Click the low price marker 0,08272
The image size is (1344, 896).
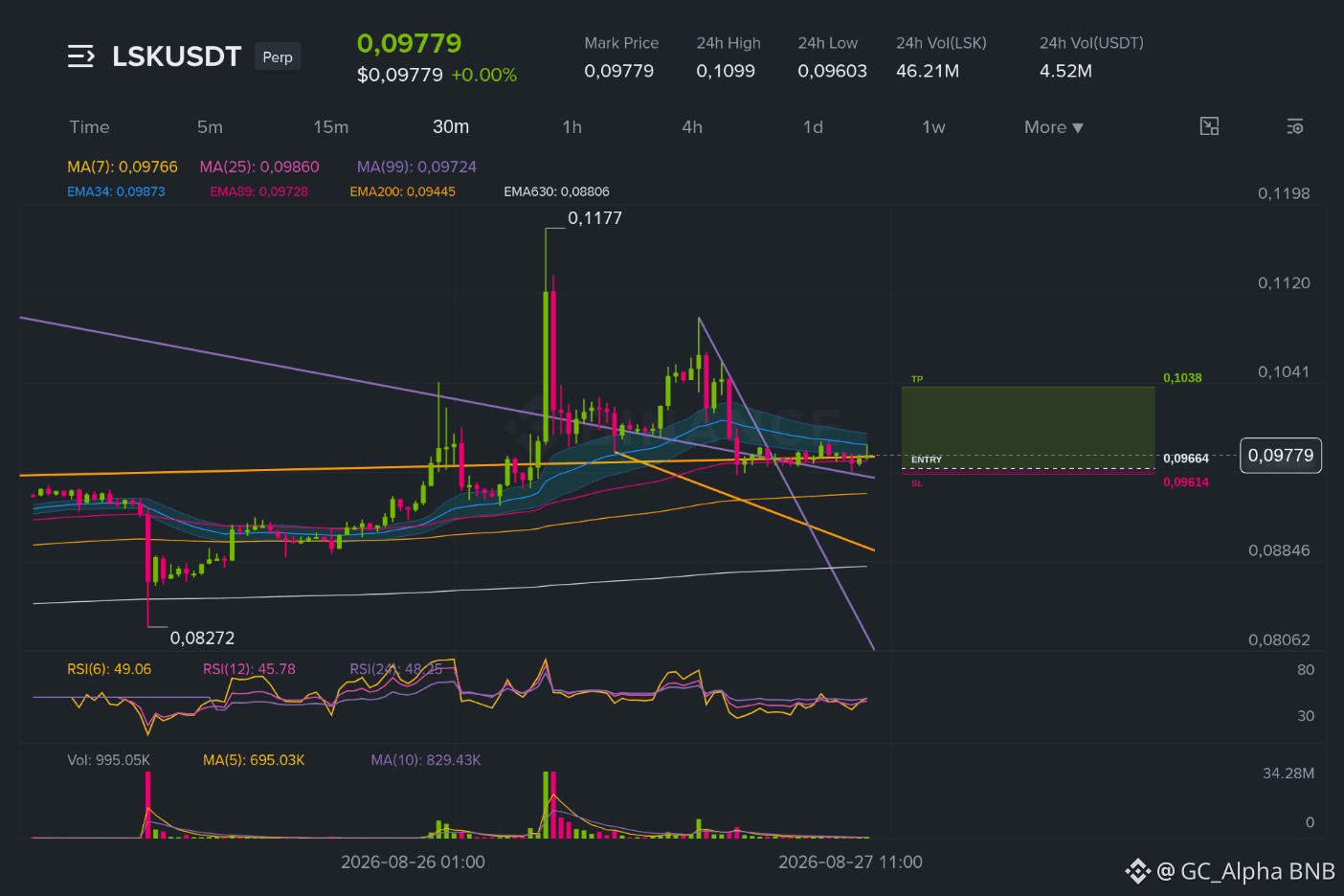point(202,638)
